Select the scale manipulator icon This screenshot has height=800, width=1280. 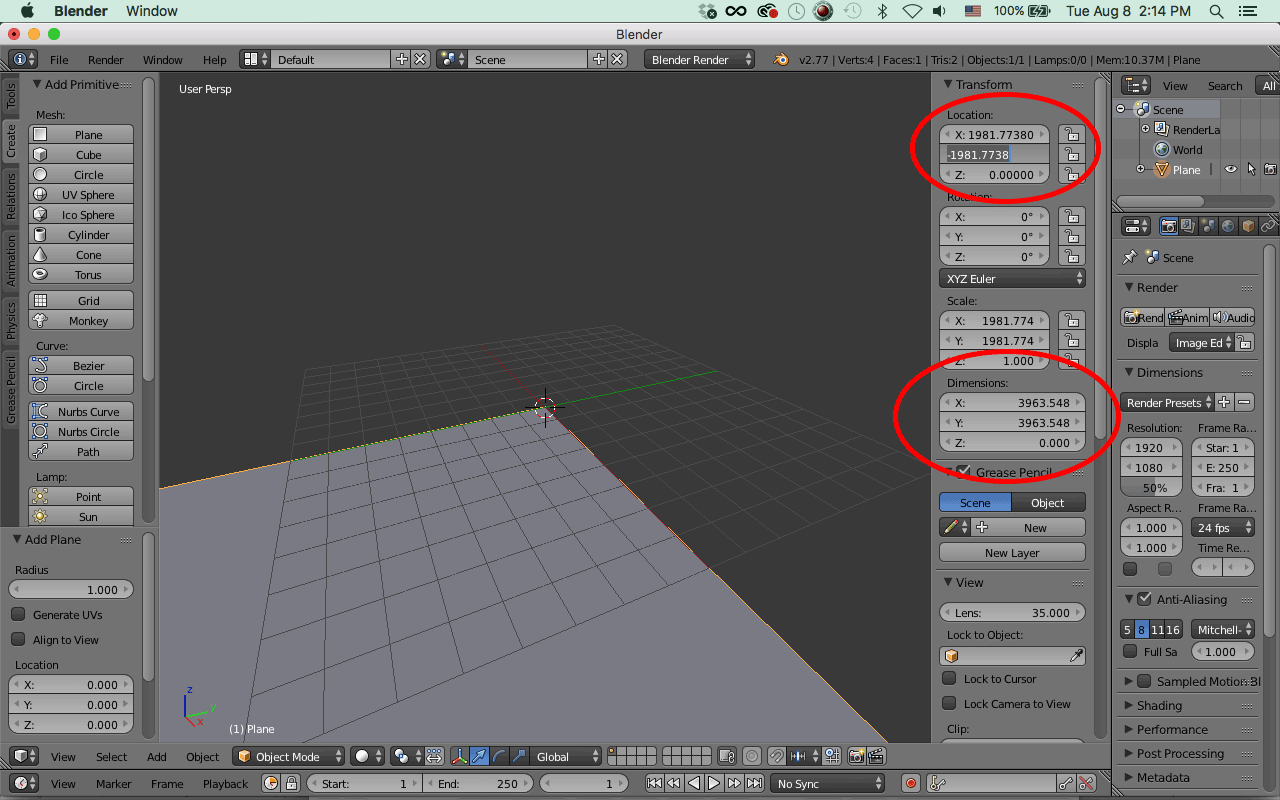tap(518, 756)
